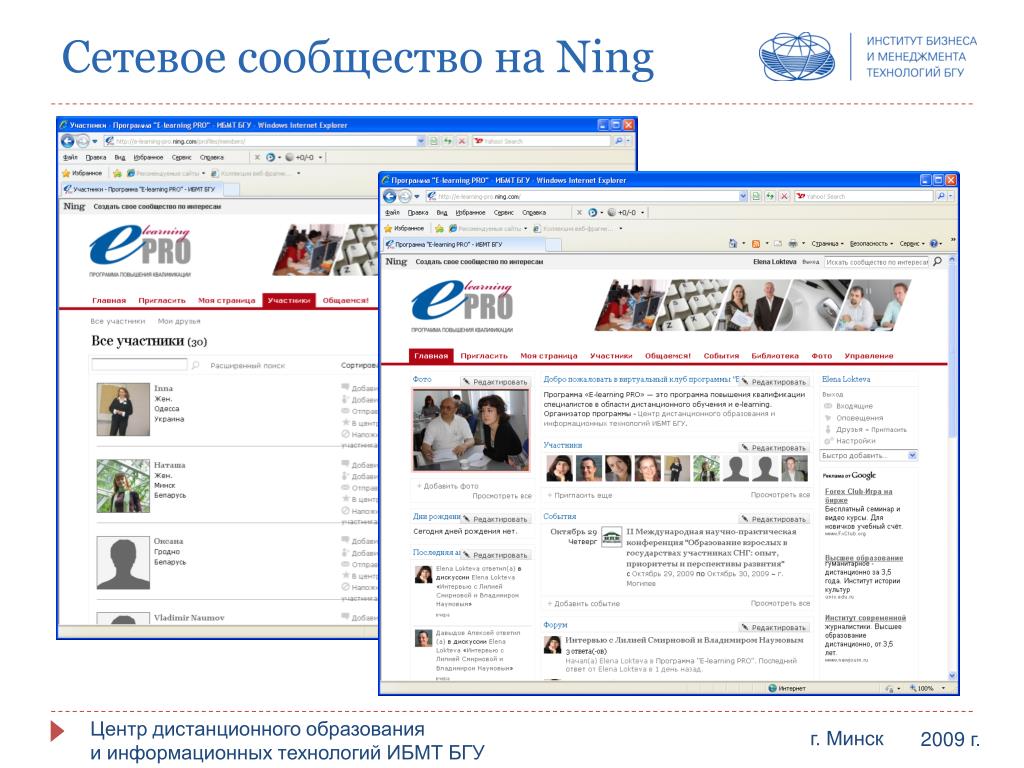Click the Forward arrow in front E-learning PRO window
The image size is (1024, 768).
[x=405, y=196]
